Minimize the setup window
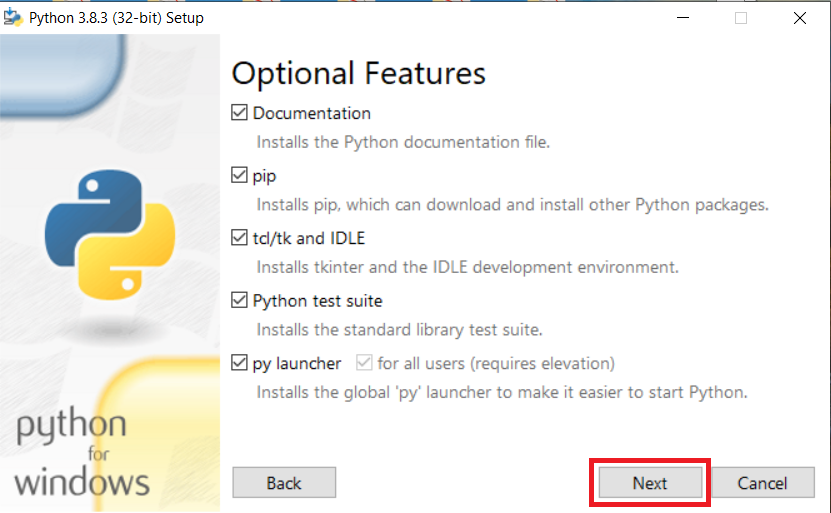The width and height of the screenshot is (831, 513). coord(683,17)
